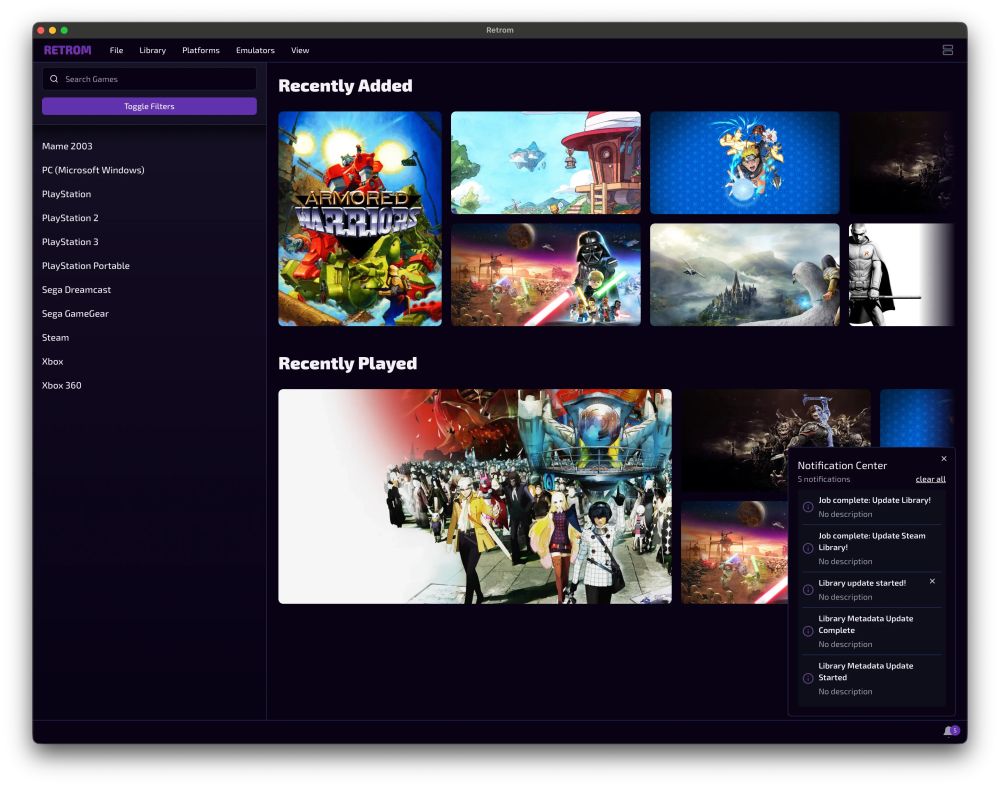The height and width of the screenshot is (787, 1000).
Task: Select PC (Microsoft Windows) platform
Action: tap(93, 170)
